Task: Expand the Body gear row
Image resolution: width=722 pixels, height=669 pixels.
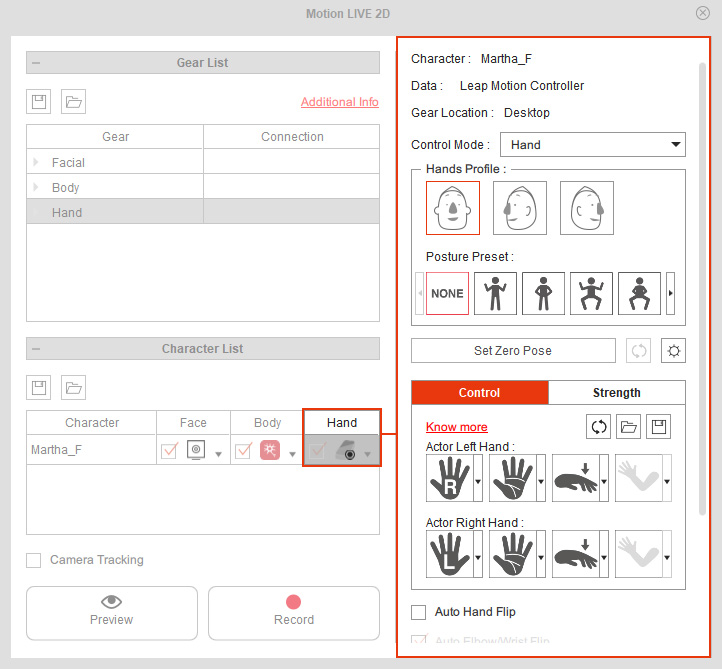Action: pyautogui.click(x=36, y=187)
